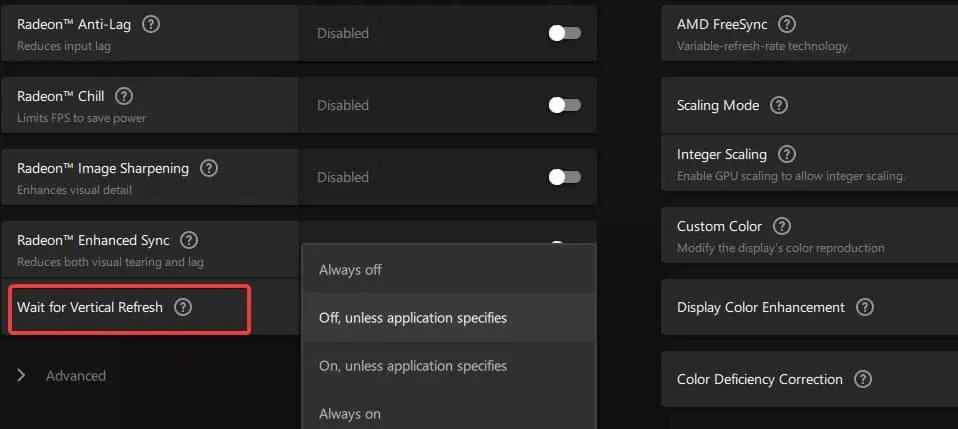This screenshot has width=958, height=429.
Task: Enable the Radeon Anti-Lag toggle
Action: tap(564, 33)
